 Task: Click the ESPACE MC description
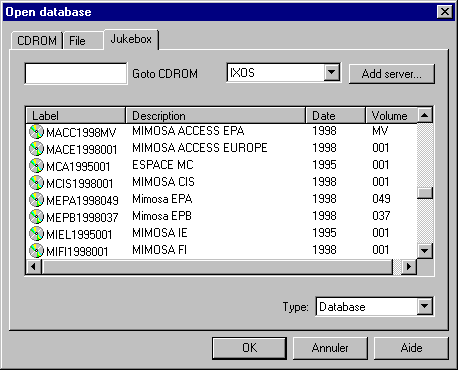point(163,165)
